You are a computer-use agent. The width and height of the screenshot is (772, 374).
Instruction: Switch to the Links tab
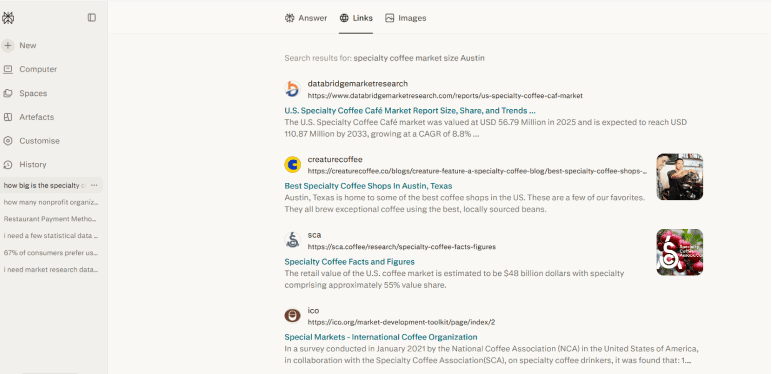tap(355, 18)
